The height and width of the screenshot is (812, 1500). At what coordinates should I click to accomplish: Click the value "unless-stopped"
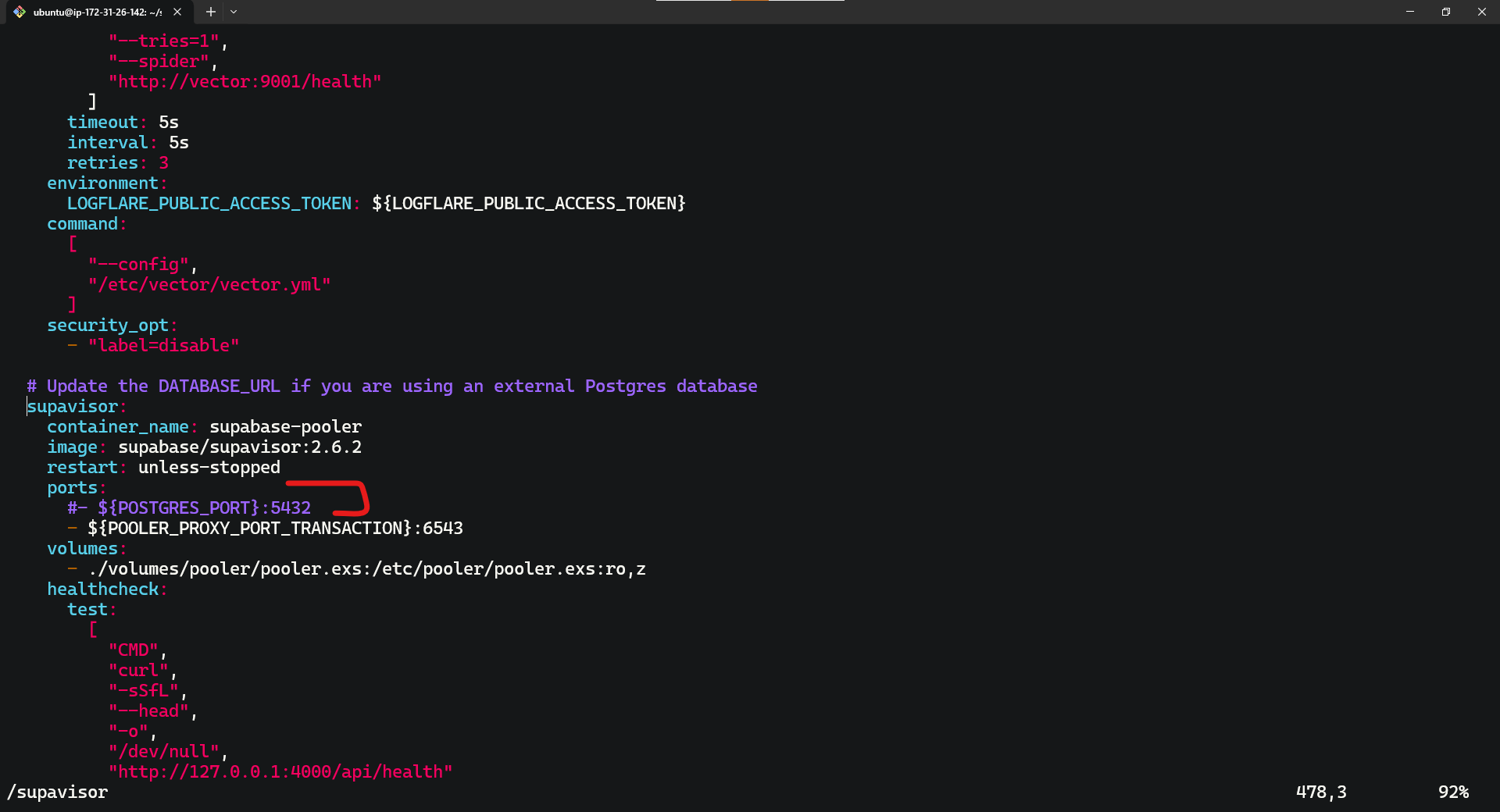coord(209,468)
